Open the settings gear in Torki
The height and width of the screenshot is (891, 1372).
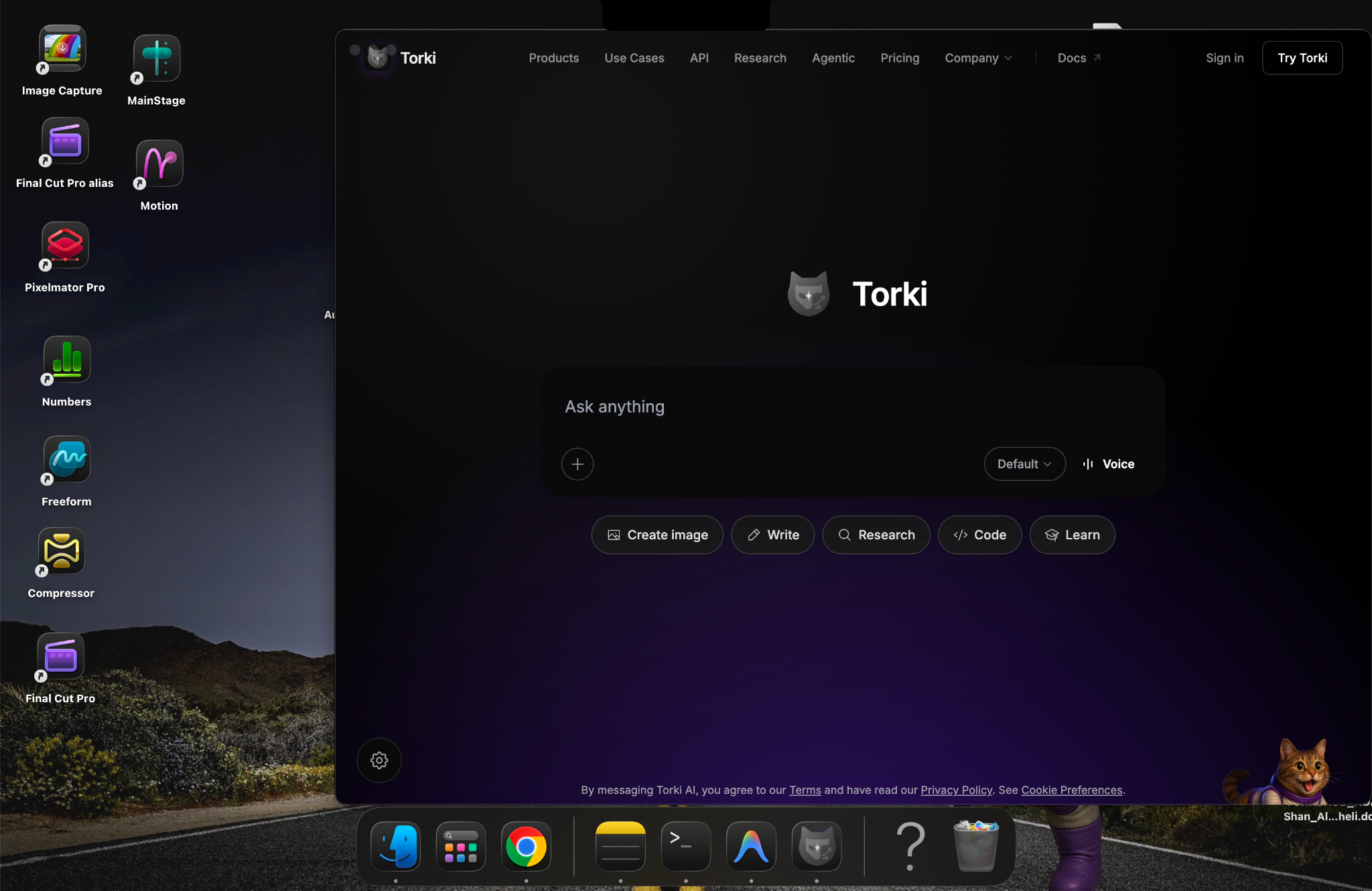tap(379, 760)
